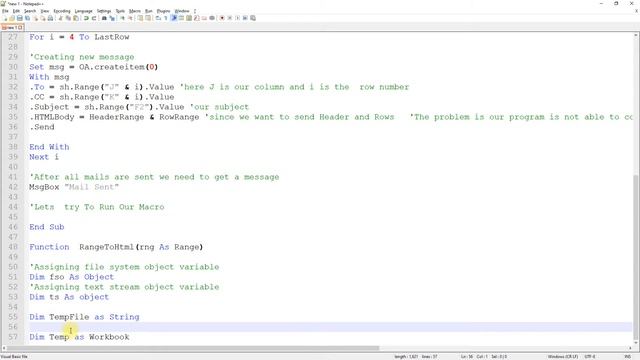Click the Close All toolbar icon

pos(43,18)
